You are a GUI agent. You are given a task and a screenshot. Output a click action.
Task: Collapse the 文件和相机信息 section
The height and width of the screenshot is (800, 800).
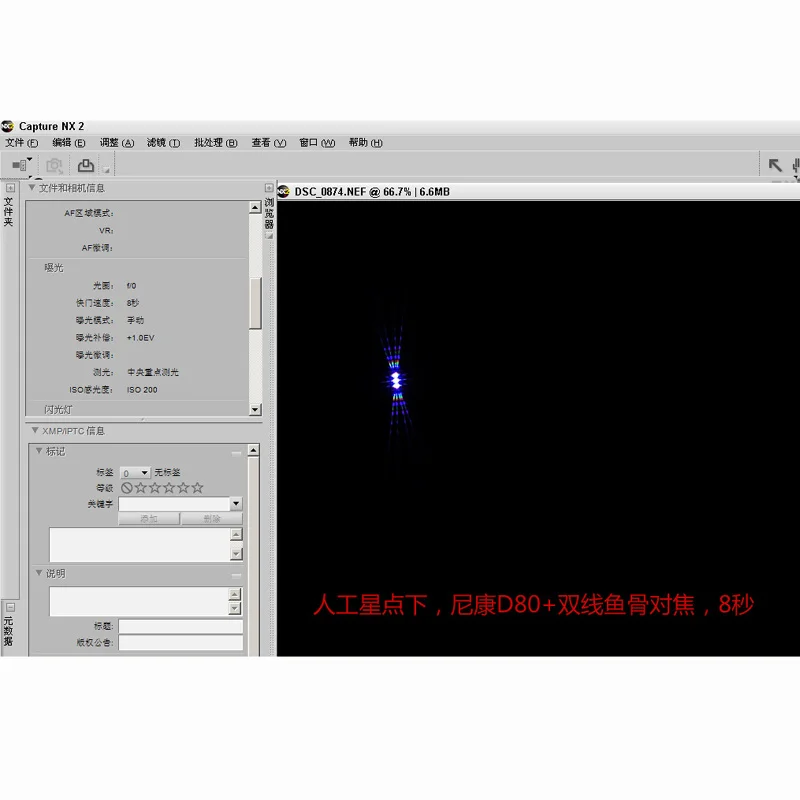[x=32, y=188]
